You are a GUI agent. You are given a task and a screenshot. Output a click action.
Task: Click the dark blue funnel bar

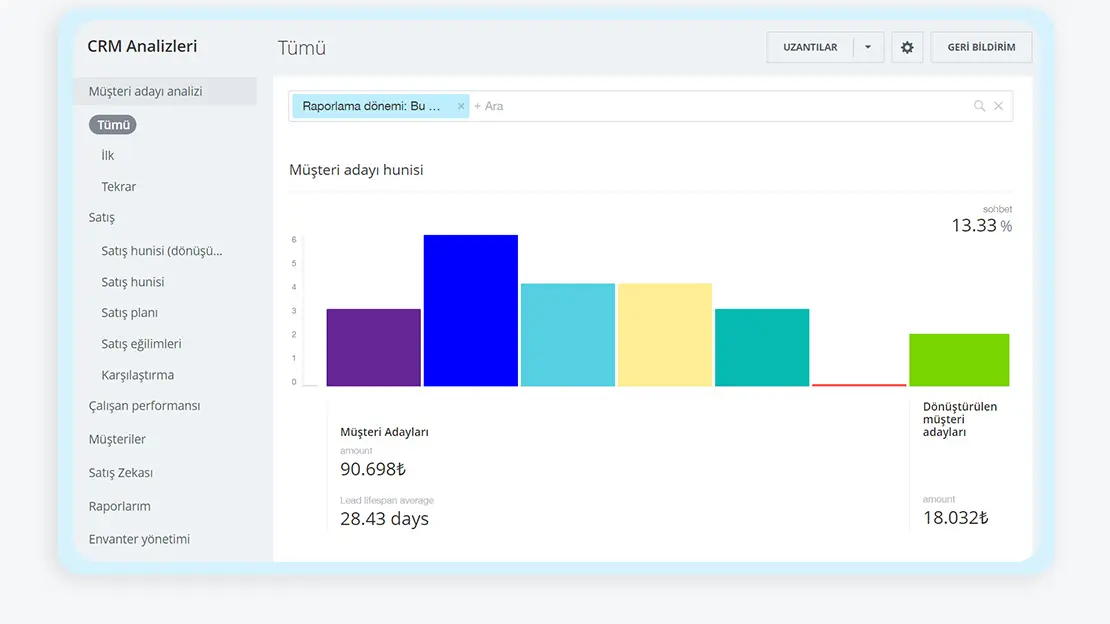470,311
